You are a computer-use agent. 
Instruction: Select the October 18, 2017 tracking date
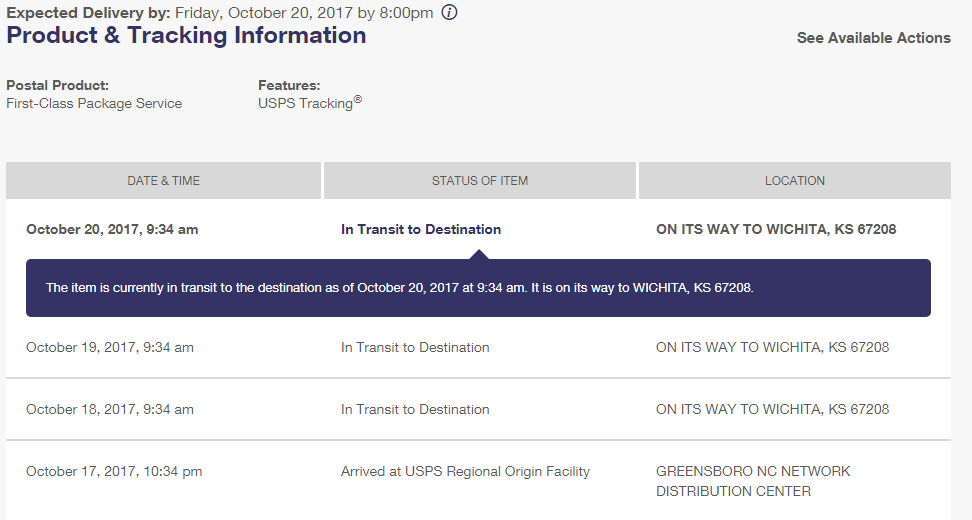[110, 409]
